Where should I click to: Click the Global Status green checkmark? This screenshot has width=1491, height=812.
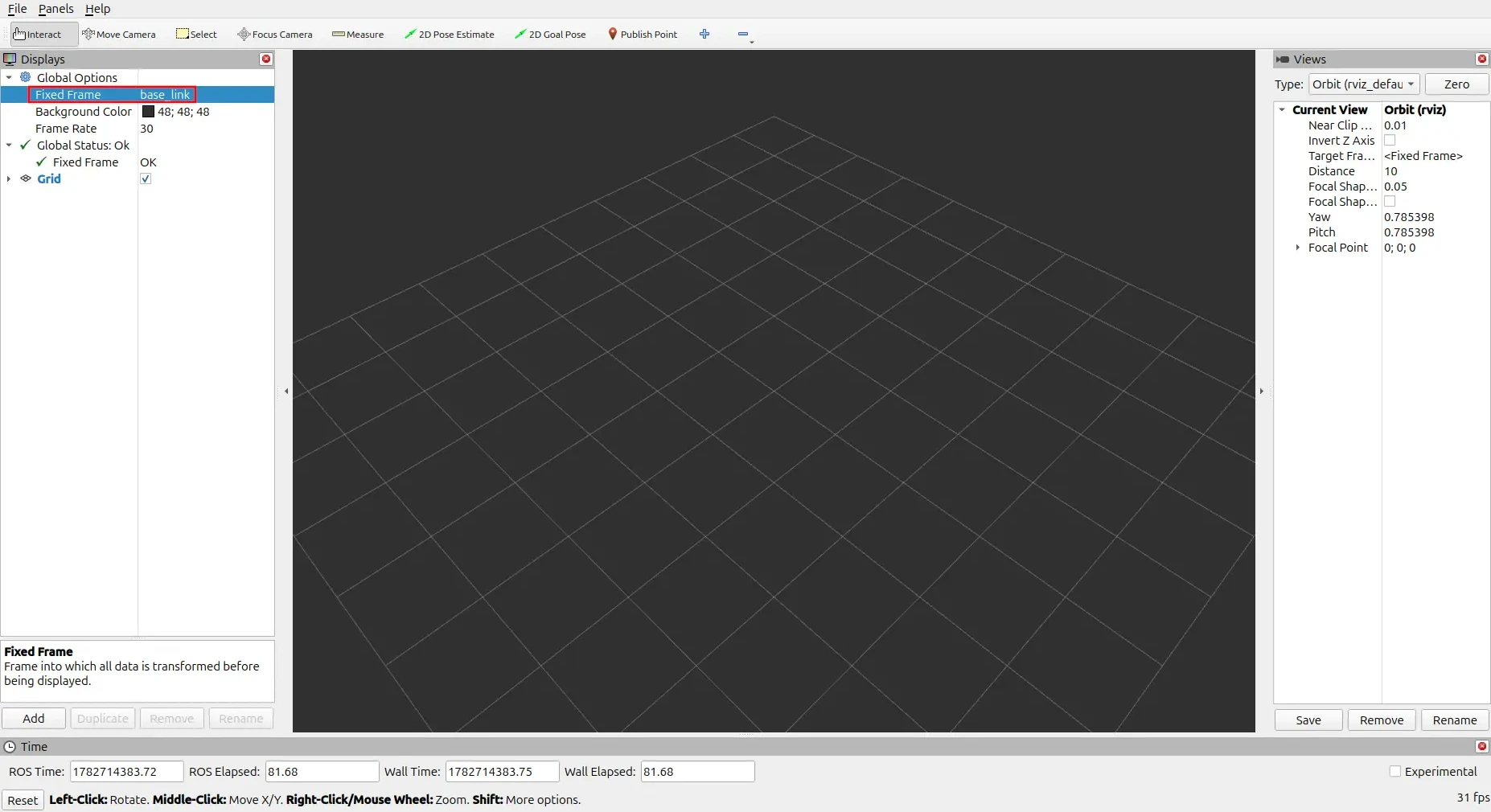26,145
